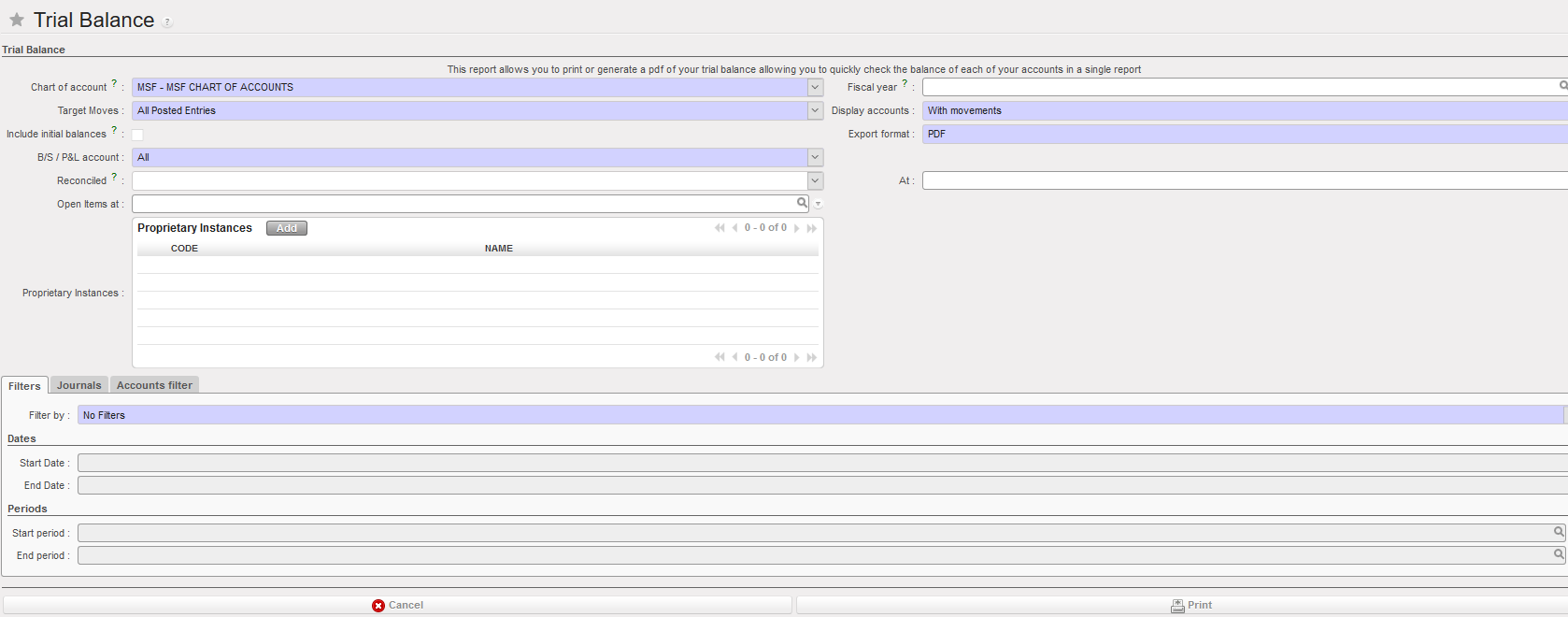Expand the Chart of account dropdown
The height and width of the screenshot is (617, 1568).
(815, 87)
